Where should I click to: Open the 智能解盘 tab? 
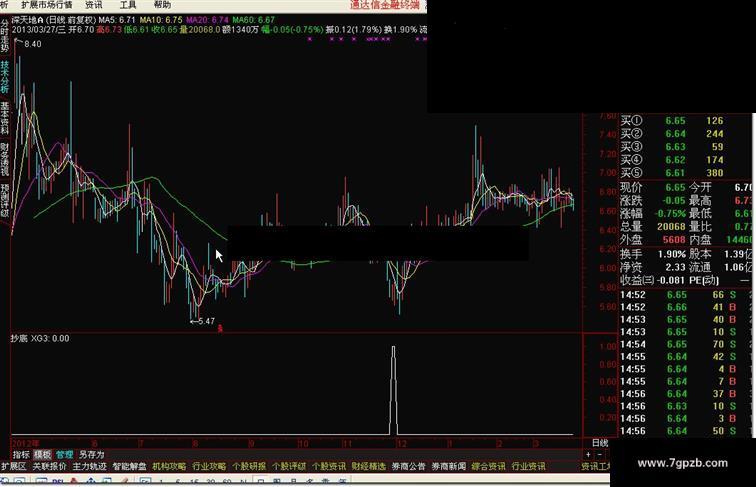click(129, 466)
